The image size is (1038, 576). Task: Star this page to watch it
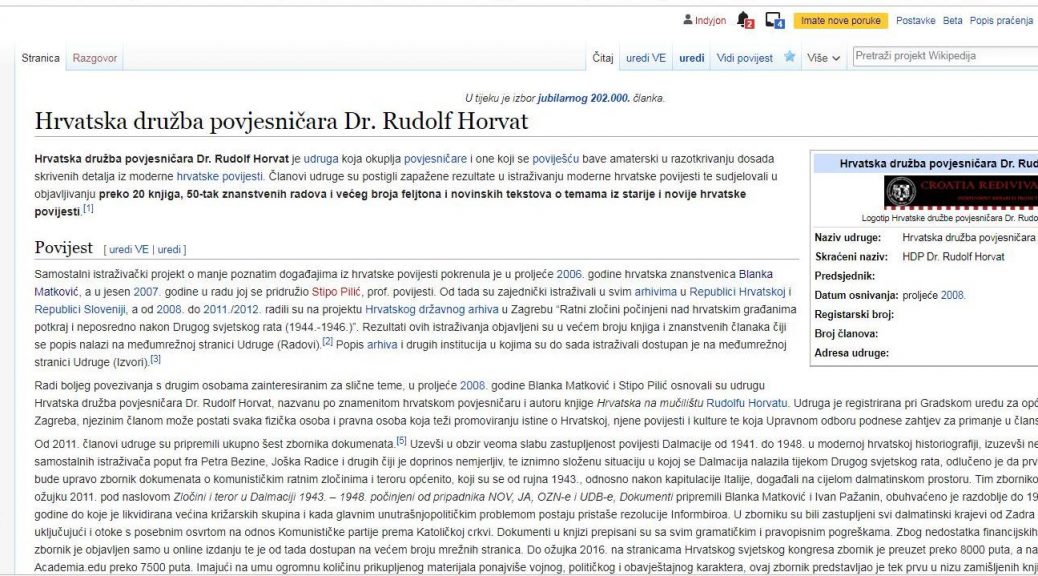coord(790,57)
